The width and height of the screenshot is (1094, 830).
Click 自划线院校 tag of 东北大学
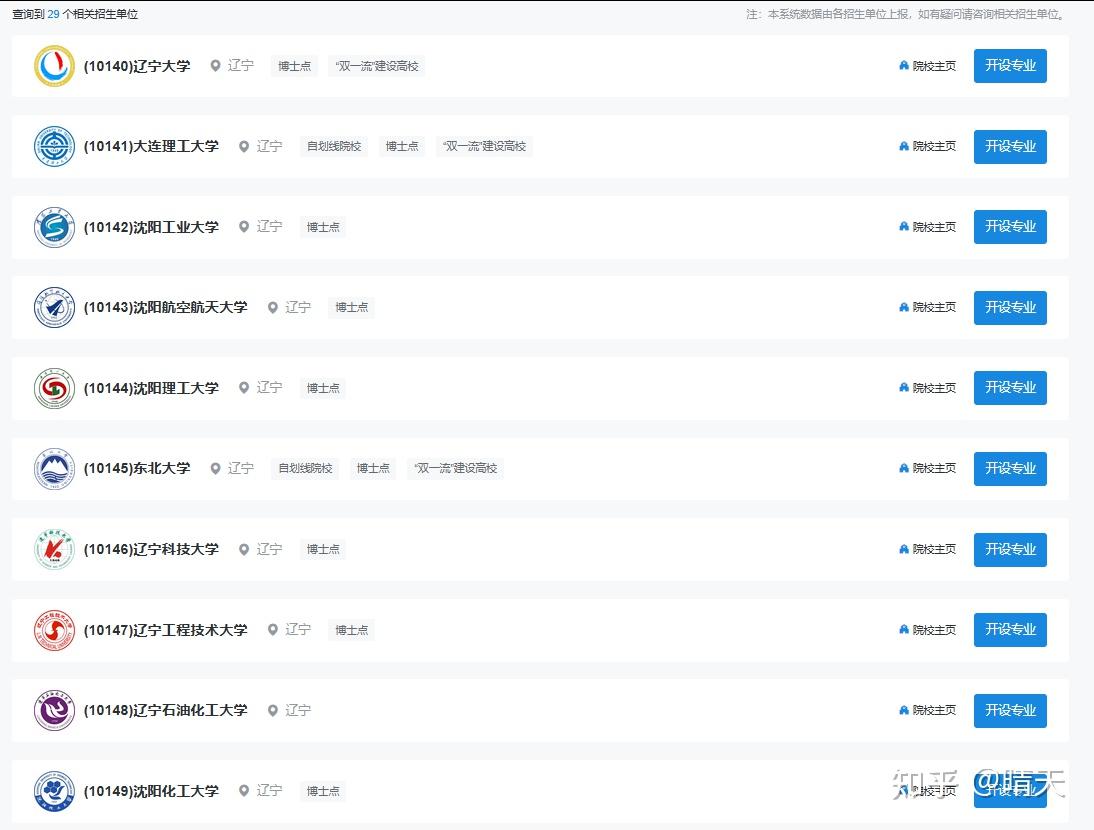click(306, 469)
